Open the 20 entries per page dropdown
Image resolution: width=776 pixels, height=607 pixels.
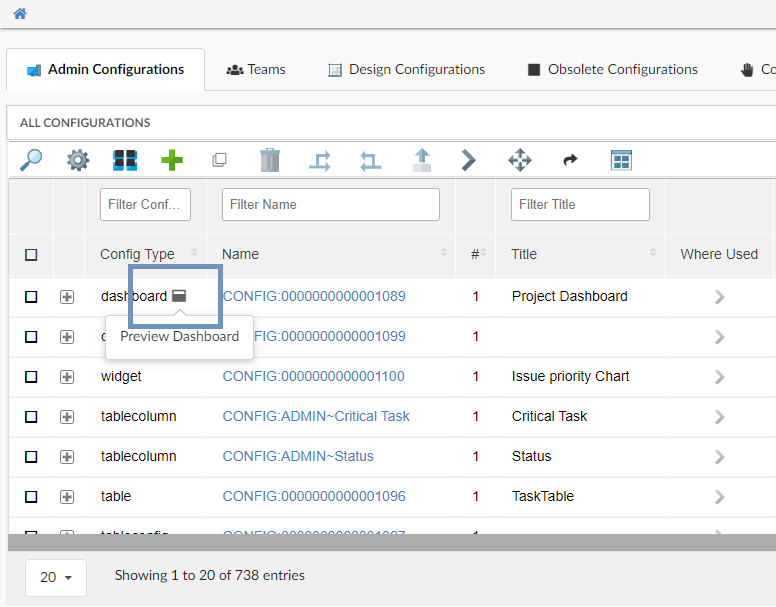[56, 577]
